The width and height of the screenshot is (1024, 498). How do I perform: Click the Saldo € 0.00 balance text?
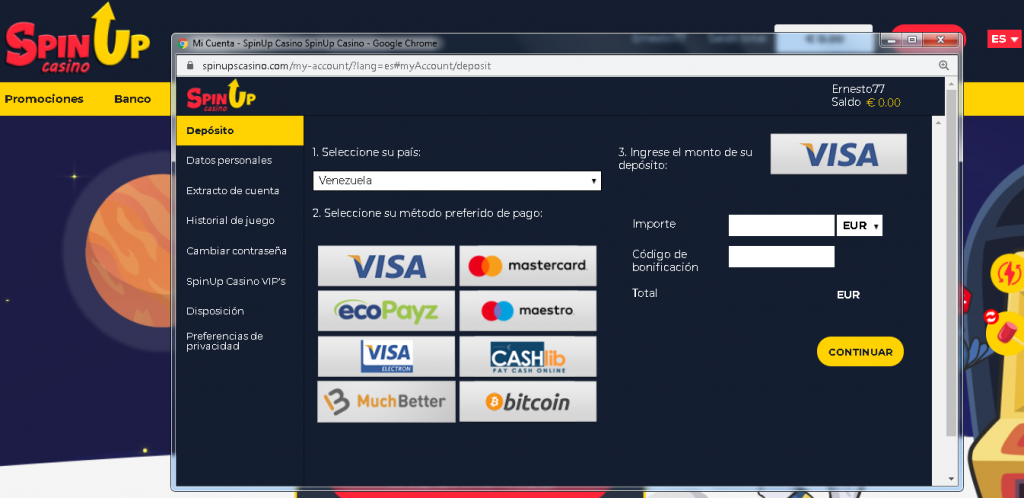pyautogui.click(x=866, y=102)
